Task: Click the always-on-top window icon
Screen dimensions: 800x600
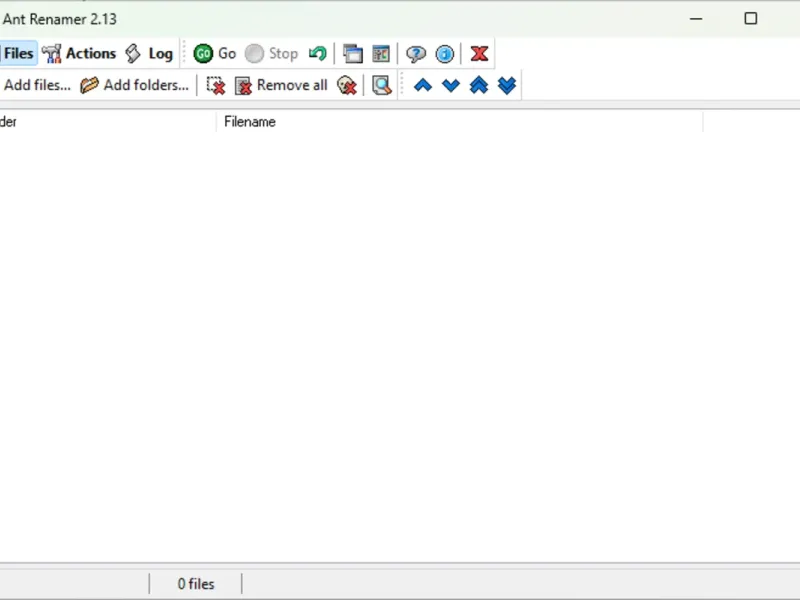Action: (353, 54)
